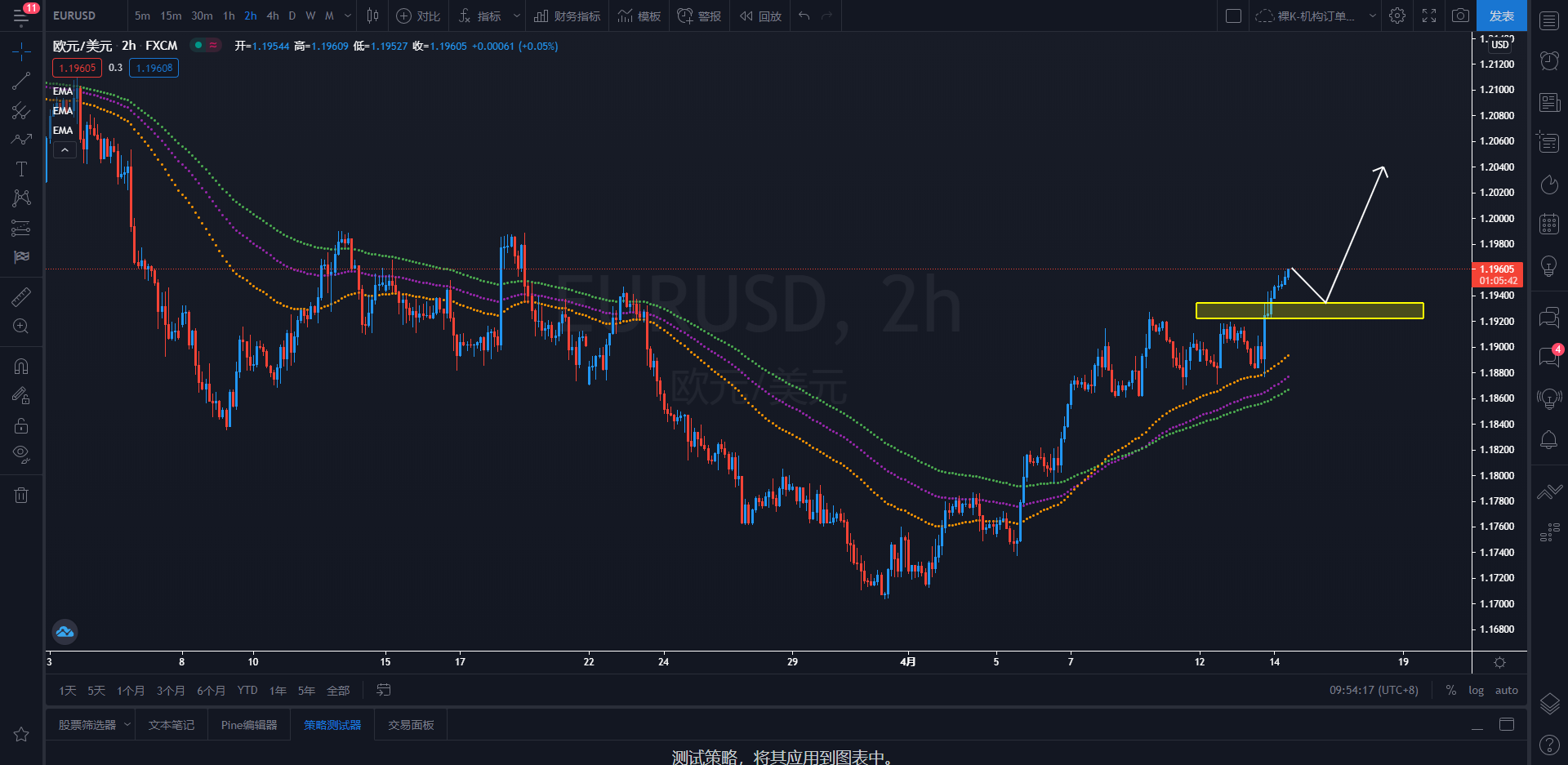Switch to the Pine编辑器 tab
Image resolution: width=1568 pixels, height=765 pixels.
pos(249,725)
